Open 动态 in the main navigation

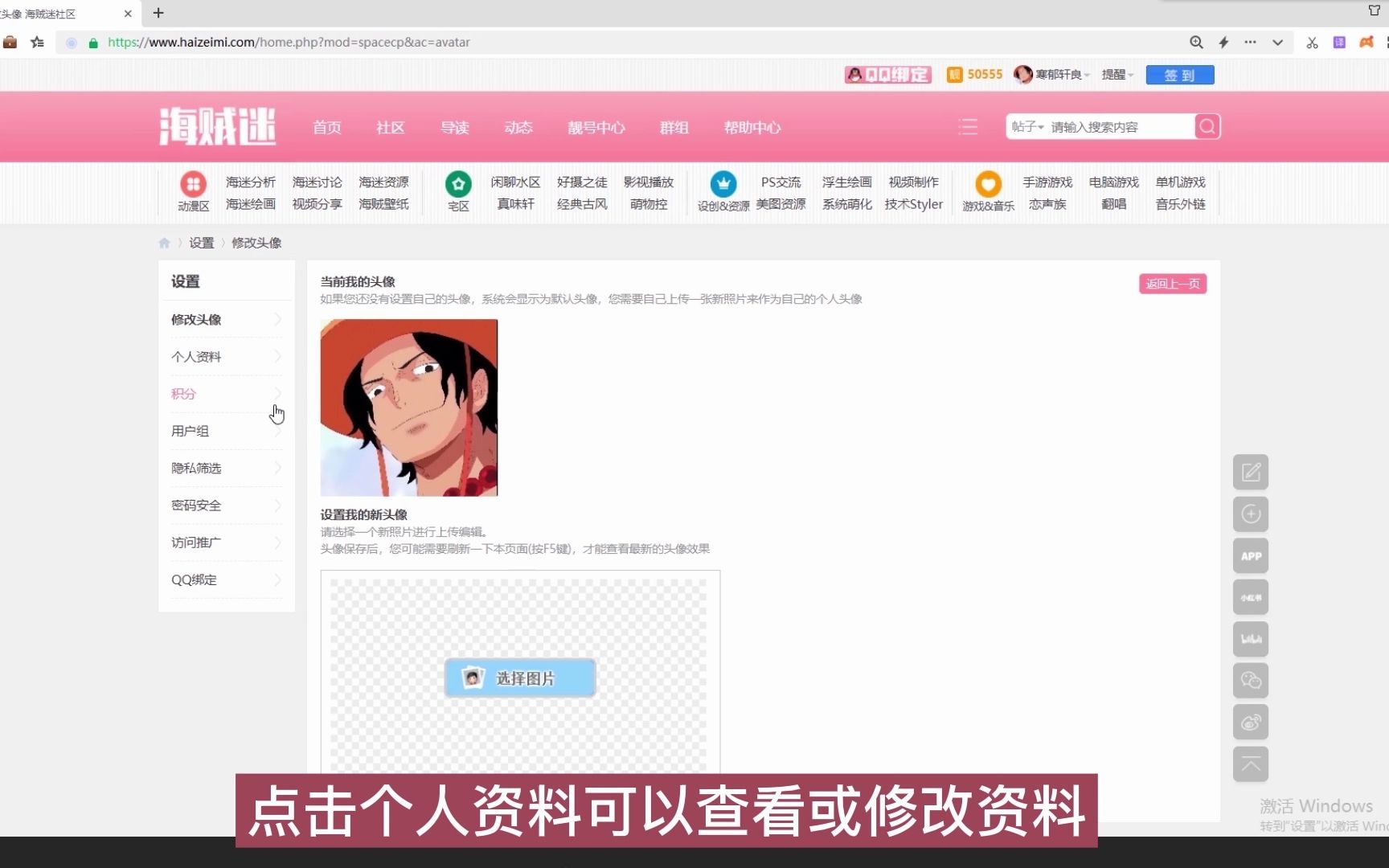pyautogui.click(x=518, y=127)
